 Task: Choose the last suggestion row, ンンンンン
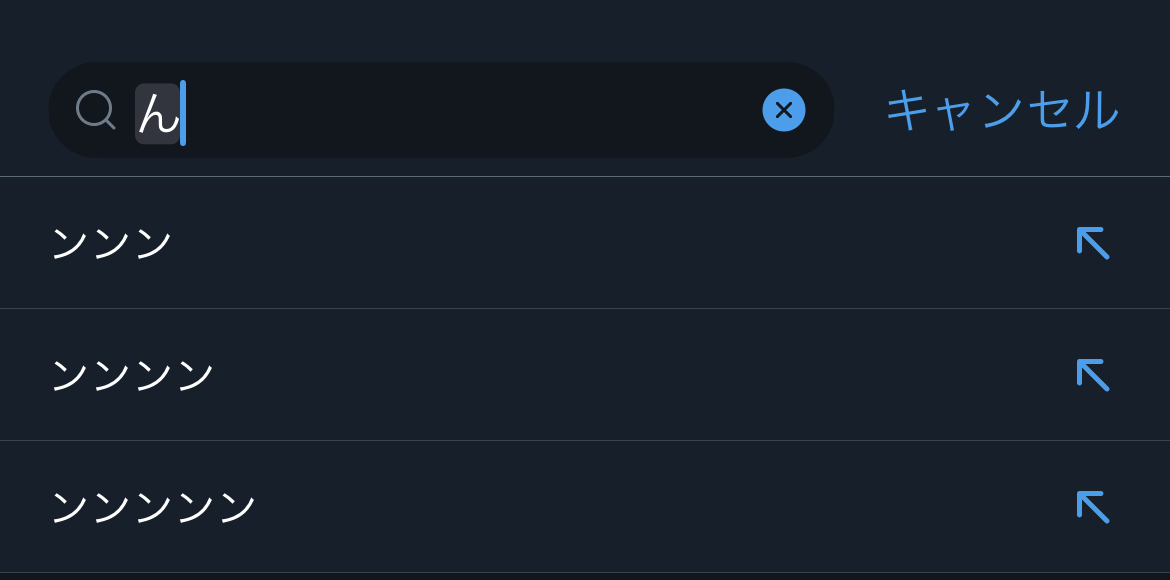[x=500, y=507]
